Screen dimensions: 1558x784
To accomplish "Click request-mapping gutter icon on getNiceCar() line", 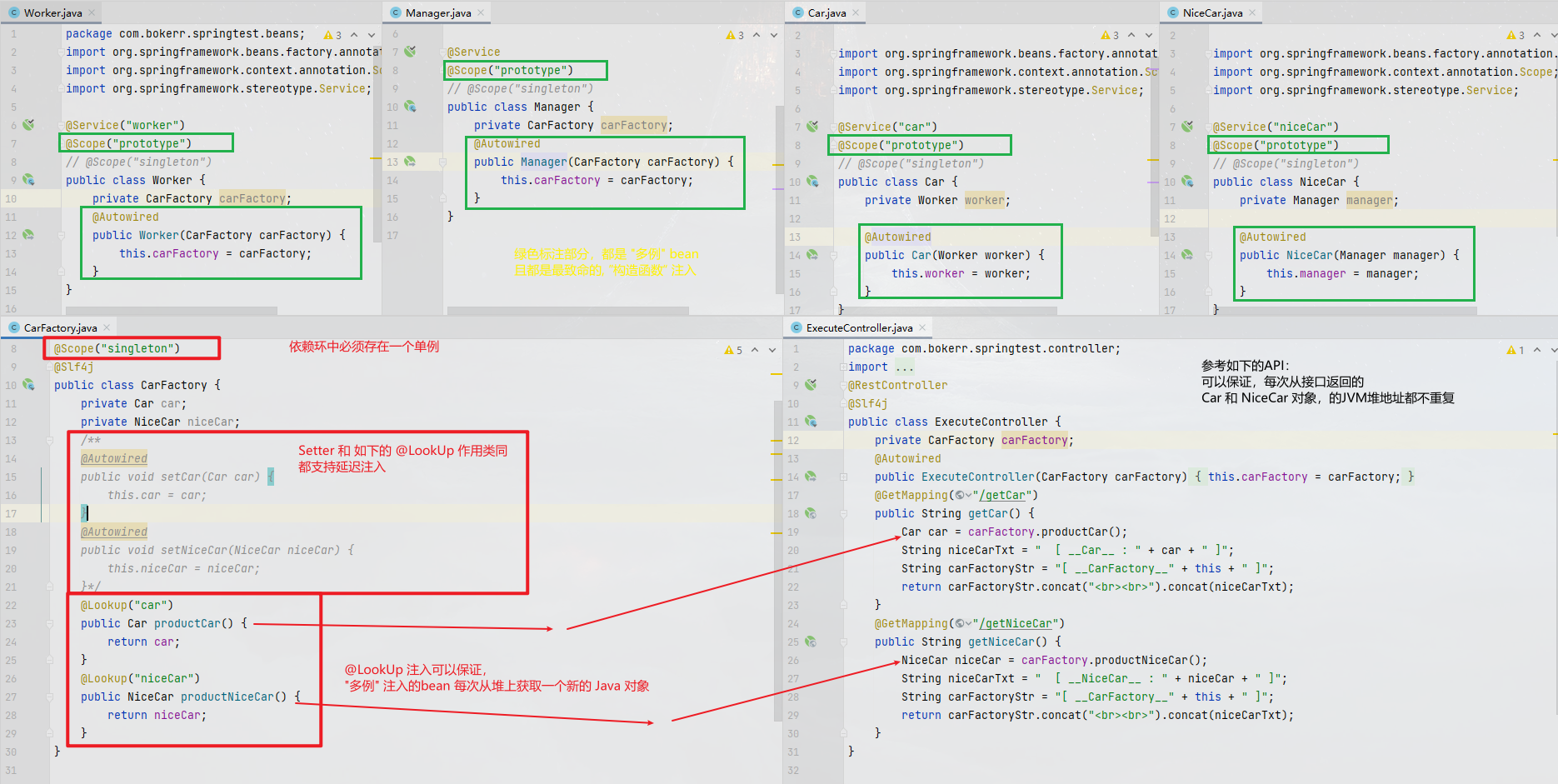I will (811, 642).
